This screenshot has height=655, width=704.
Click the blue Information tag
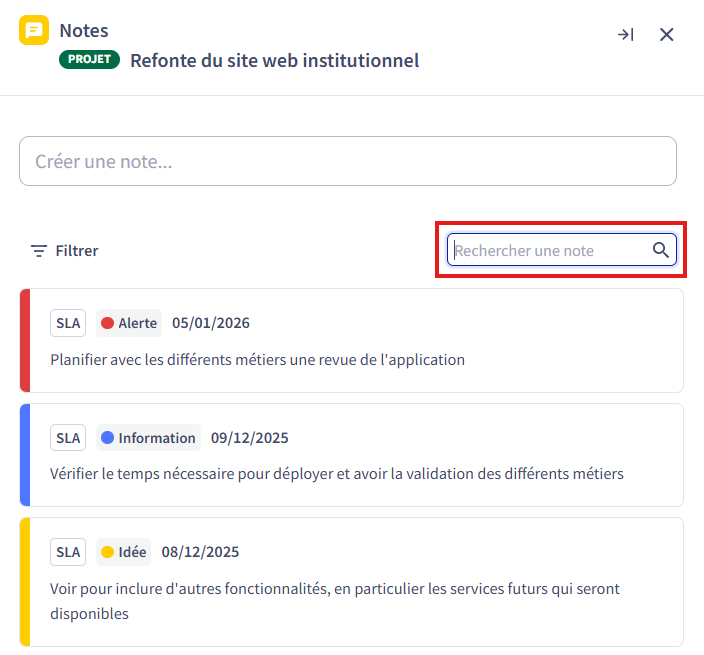(x=148, y=438)
